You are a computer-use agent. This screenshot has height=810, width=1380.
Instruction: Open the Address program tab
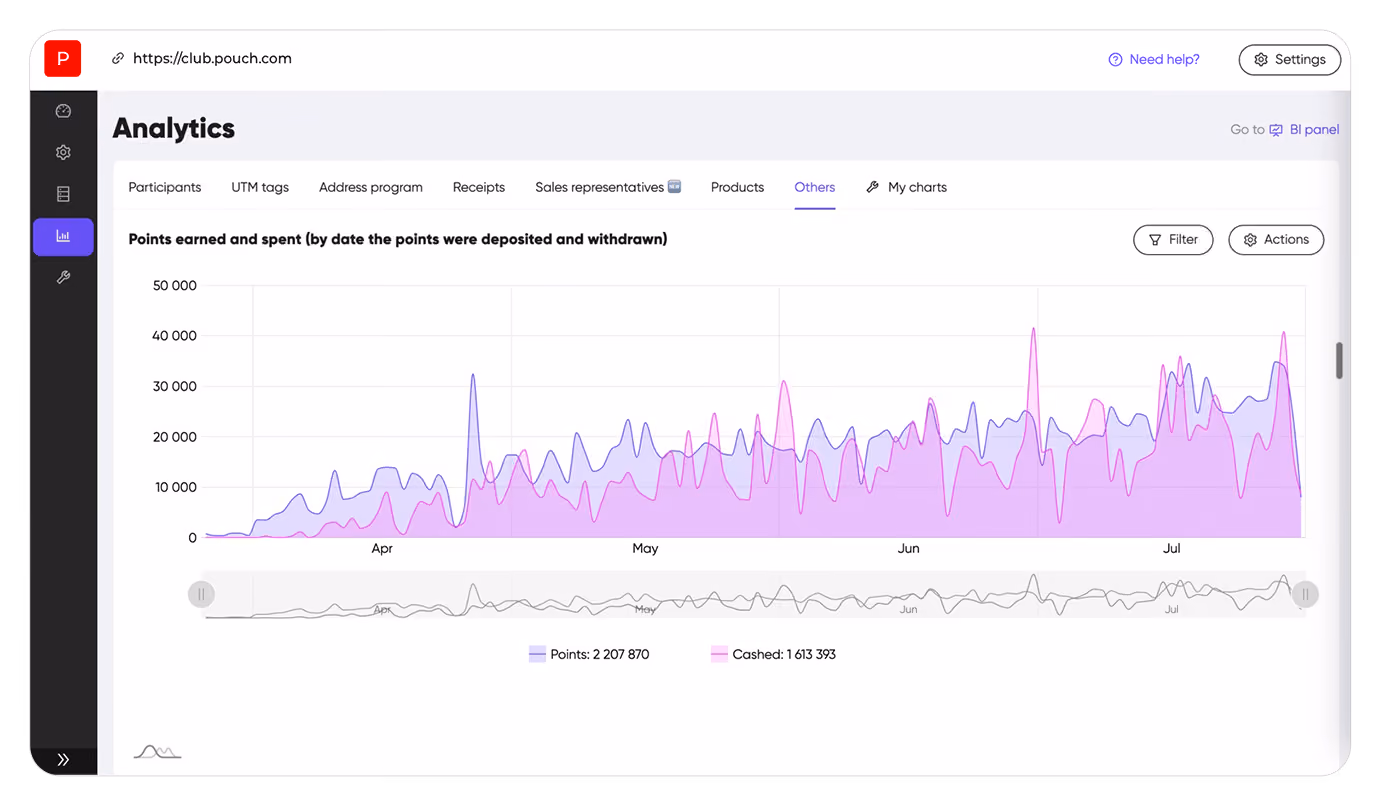point(371,187)
